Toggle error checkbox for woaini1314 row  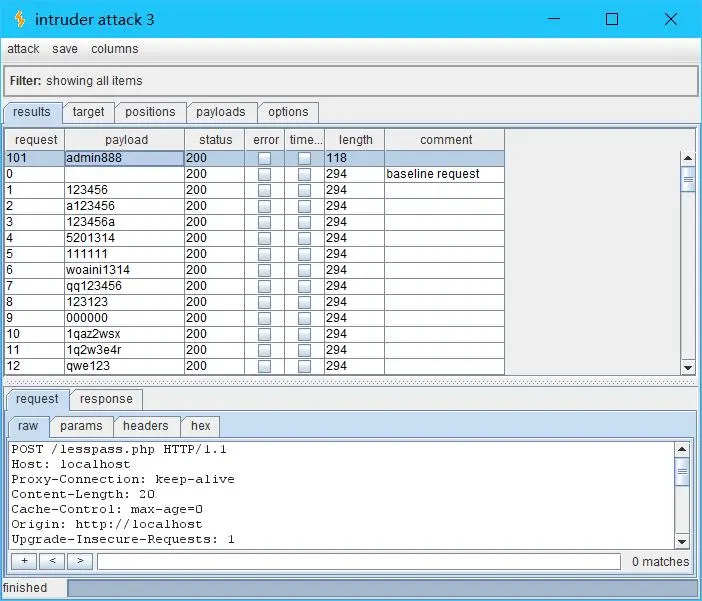(x=265, y=270)
